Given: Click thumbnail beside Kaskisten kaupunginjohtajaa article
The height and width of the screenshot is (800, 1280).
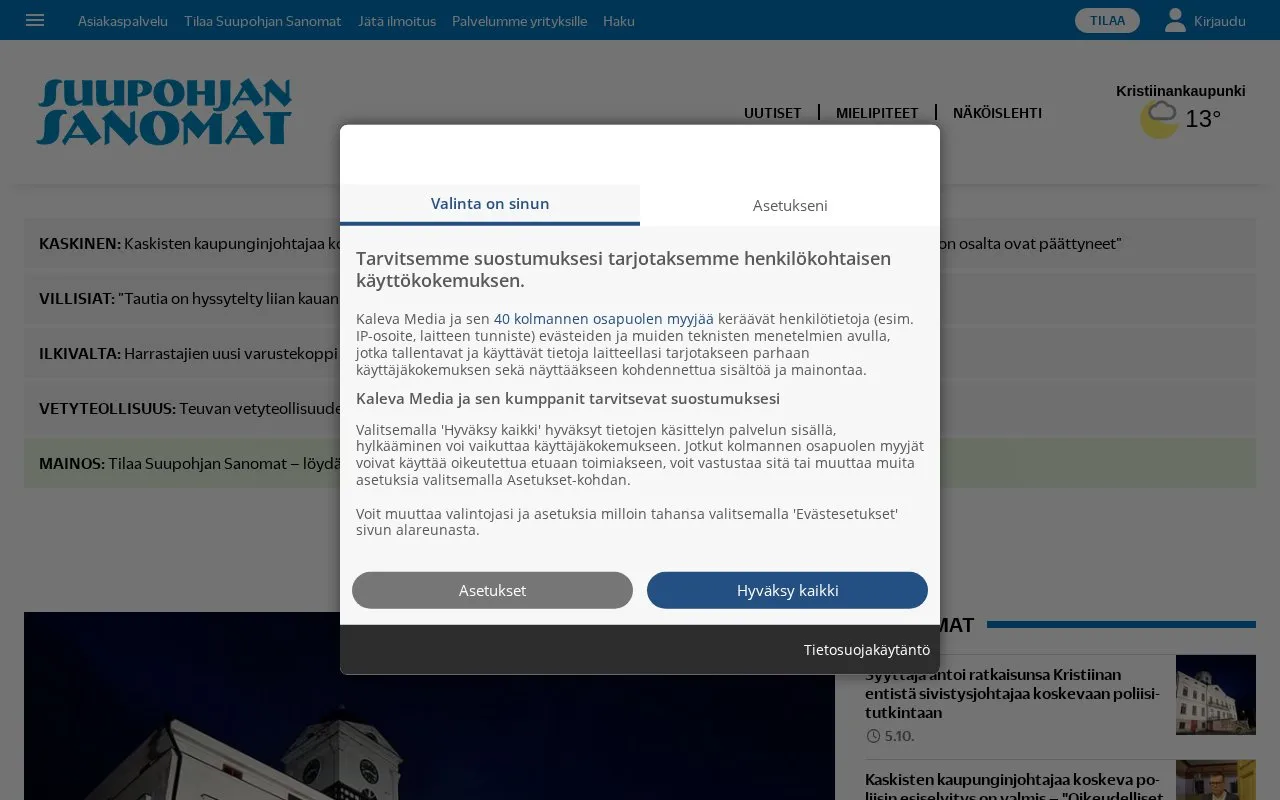Looking at the screenshot, I should click(x=1216, y=780).
